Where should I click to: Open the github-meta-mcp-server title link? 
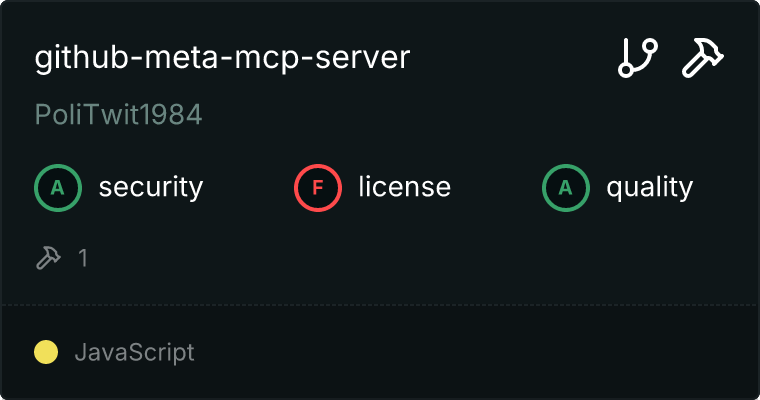point(222,59)
